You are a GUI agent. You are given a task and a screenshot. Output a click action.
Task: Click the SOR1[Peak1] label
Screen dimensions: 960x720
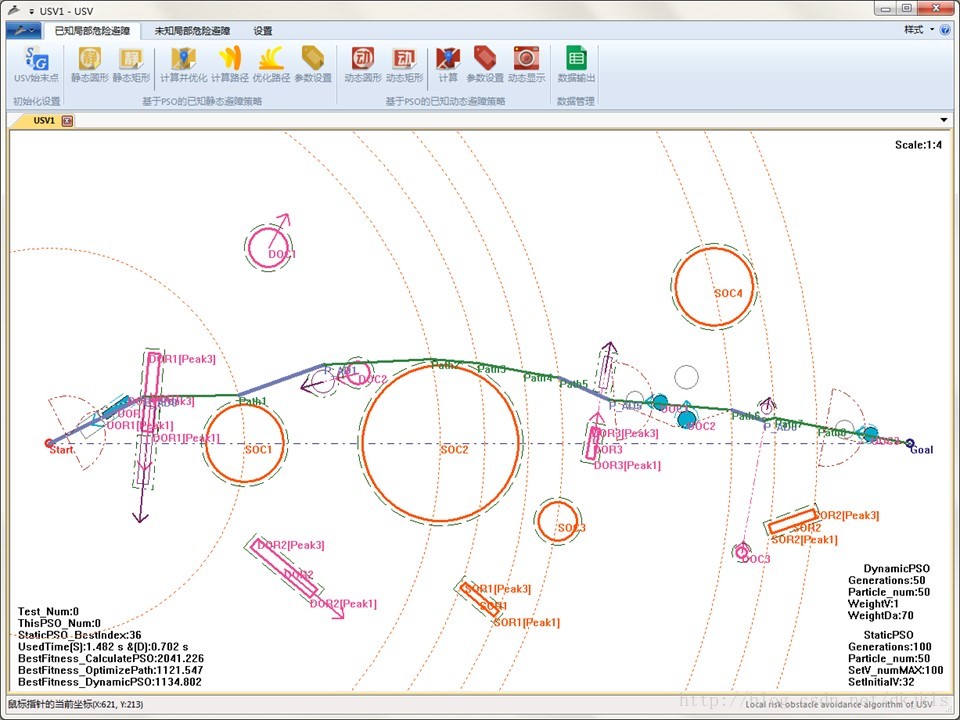[527, 623]
